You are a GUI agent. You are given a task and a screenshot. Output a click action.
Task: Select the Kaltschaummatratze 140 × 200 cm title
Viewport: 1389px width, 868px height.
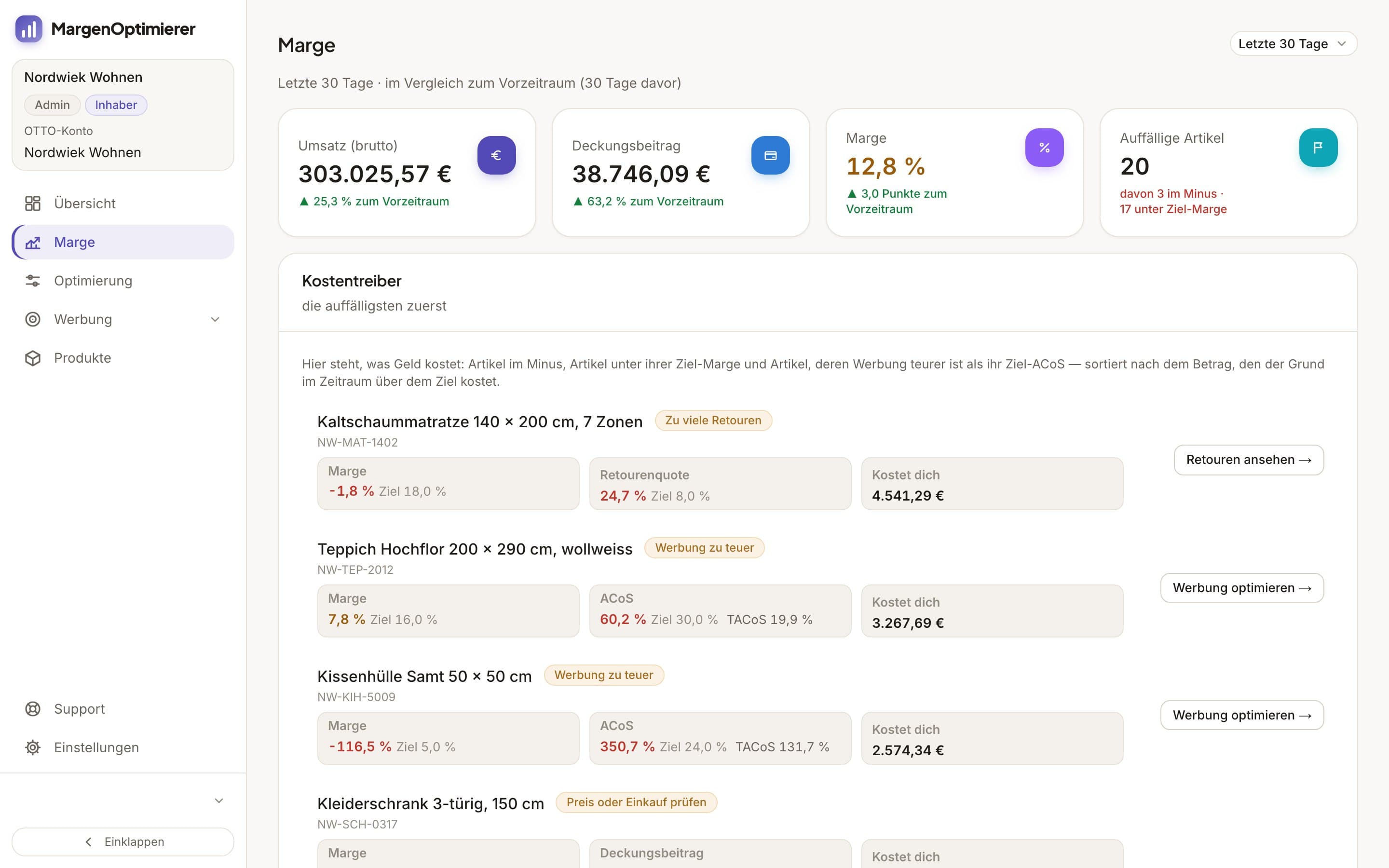pyautogui.click(x=480, y=422)
